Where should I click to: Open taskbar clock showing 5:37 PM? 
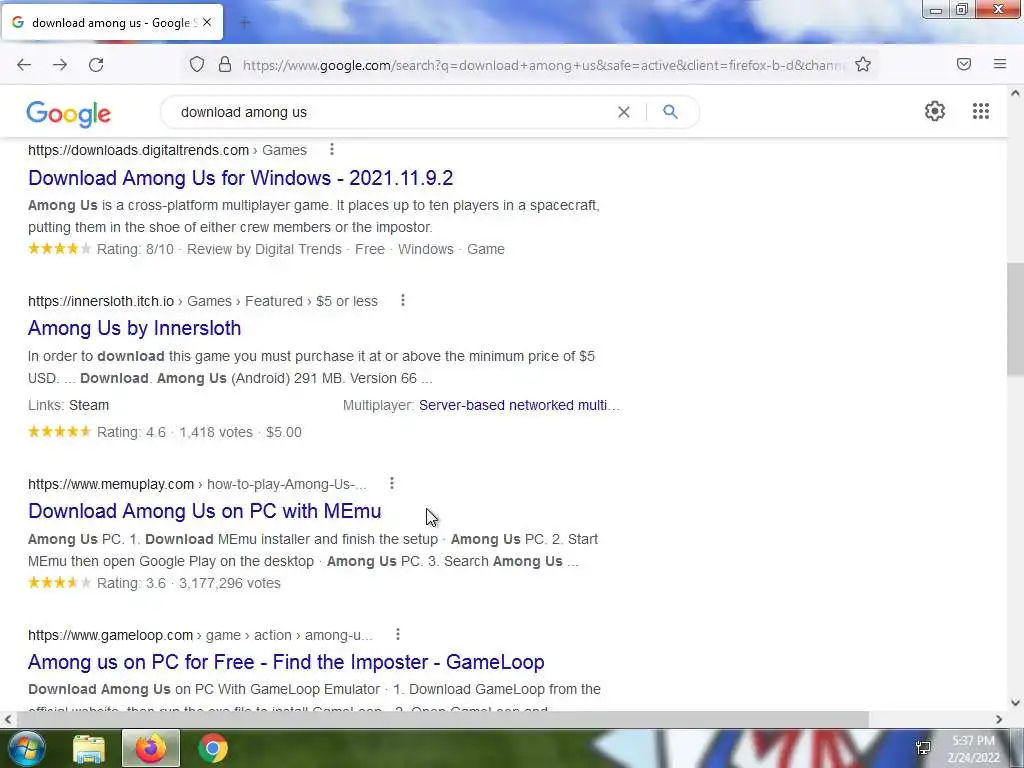pos(974,749)
